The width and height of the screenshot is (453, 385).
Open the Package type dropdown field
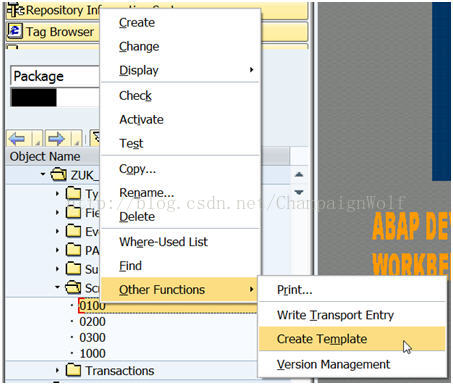pos(55,76)
